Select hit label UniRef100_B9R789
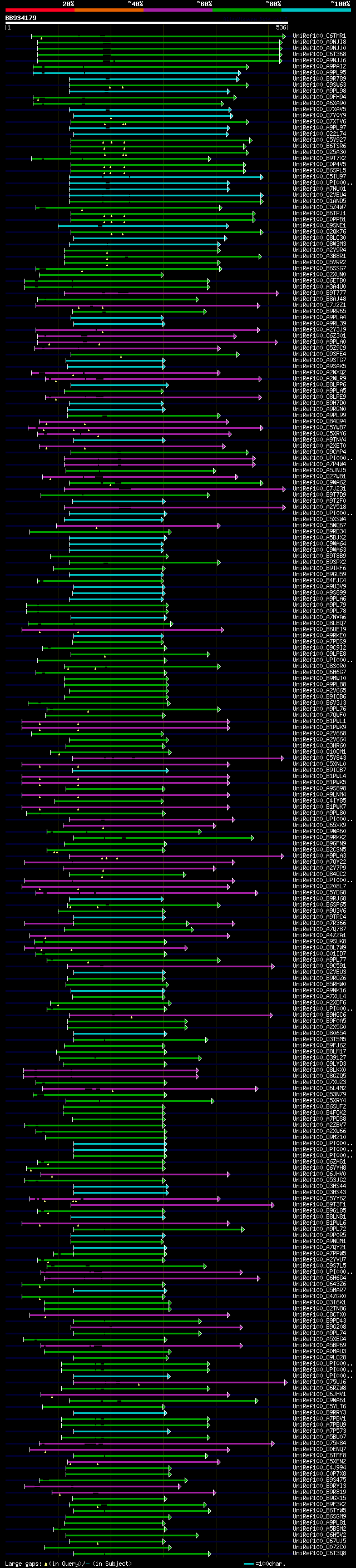356x1568 pixels. 319,78
